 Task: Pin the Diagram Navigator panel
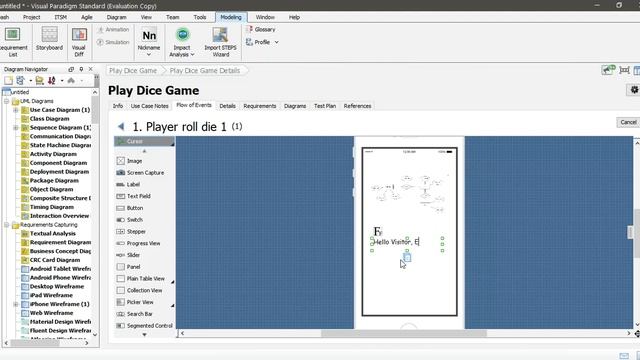[81, 69]
